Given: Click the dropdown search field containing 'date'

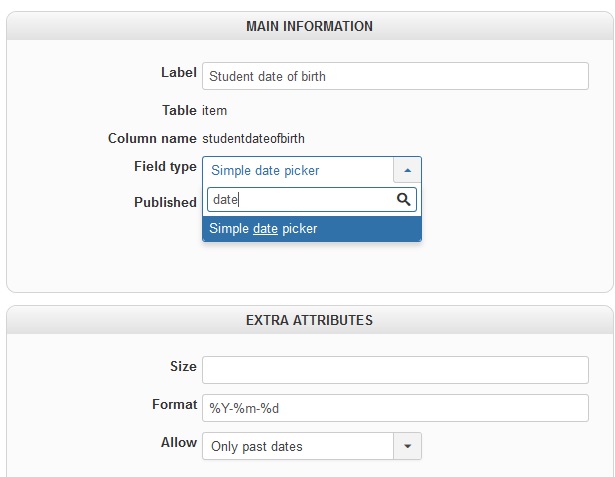Looking at the screenshot, I should [x=300, y=200].
